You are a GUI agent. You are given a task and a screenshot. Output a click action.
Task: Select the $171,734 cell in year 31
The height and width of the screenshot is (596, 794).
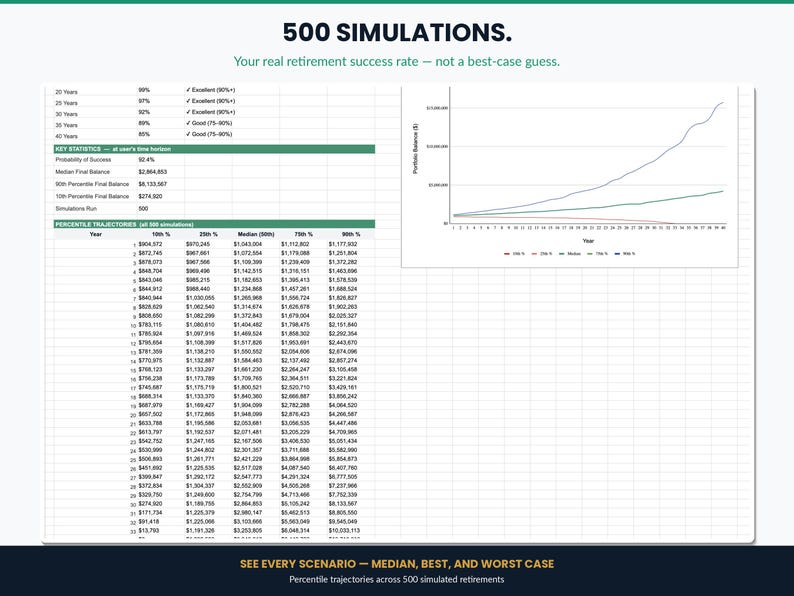point(150,512)
